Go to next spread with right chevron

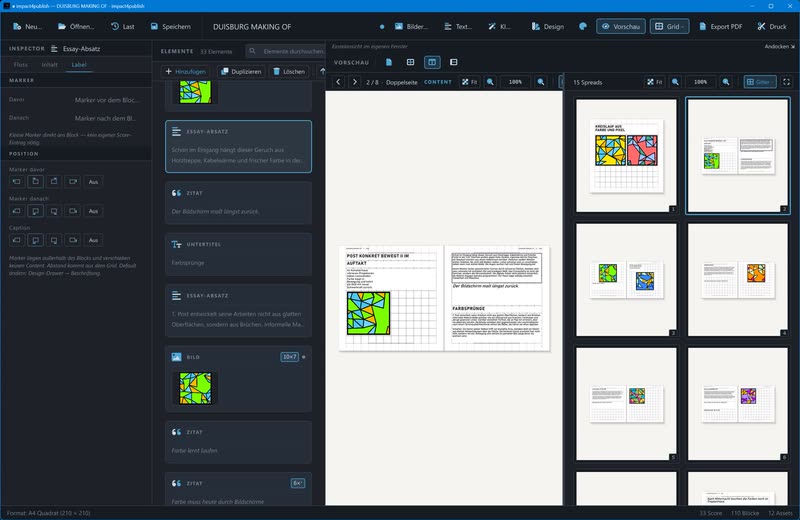355,82
